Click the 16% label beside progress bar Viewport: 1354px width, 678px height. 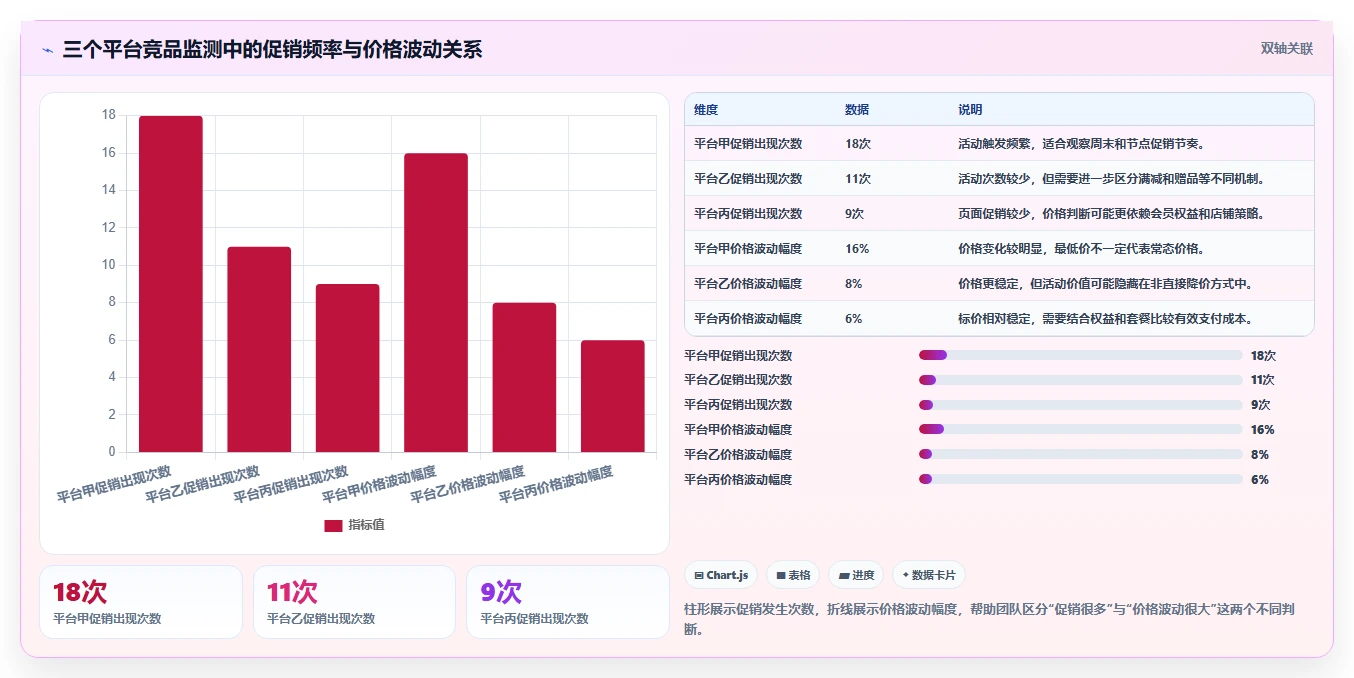pos(1262,430)
